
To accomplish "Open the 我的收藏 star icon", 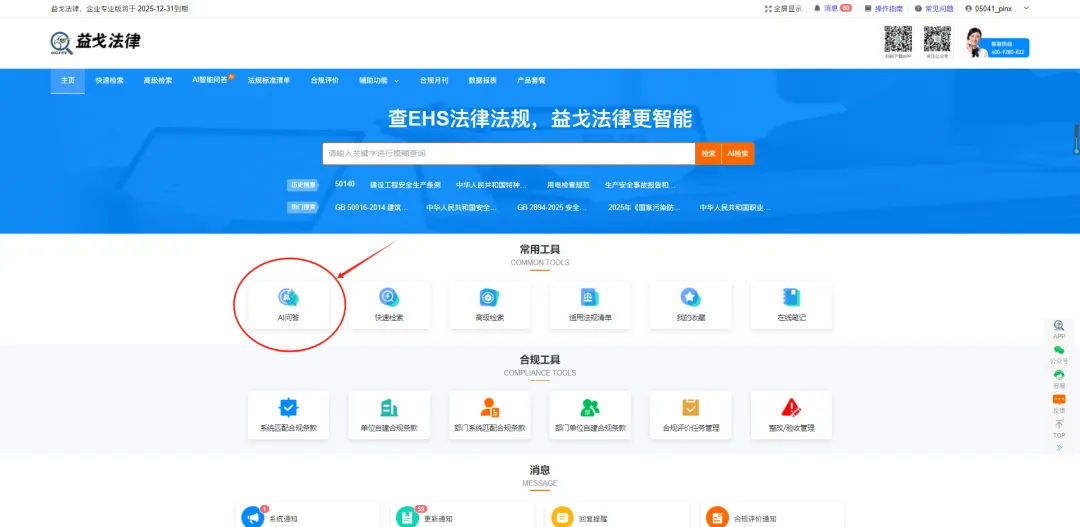I will (x=691, y=297).
